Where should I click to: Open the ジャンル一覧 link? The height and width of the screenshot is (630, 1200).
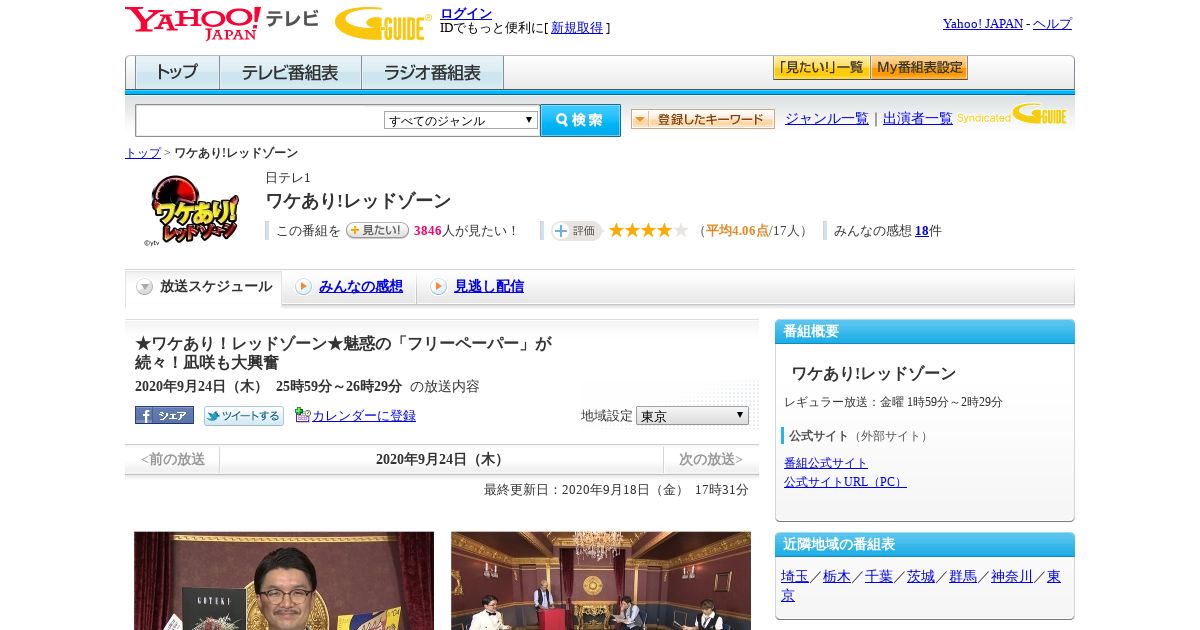point(827,118)
